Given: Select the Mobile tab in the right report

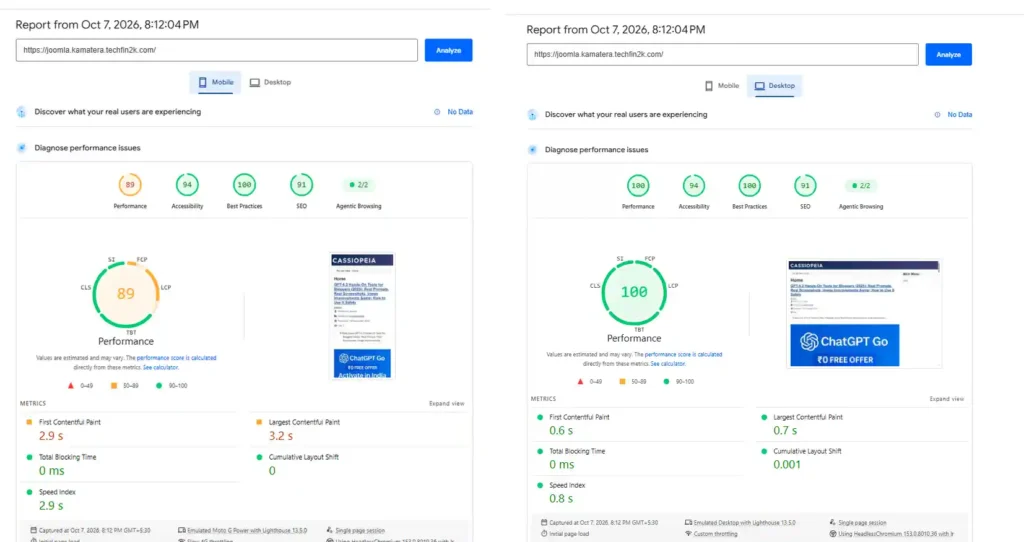Looking at the screenshot, I should 722,86.
